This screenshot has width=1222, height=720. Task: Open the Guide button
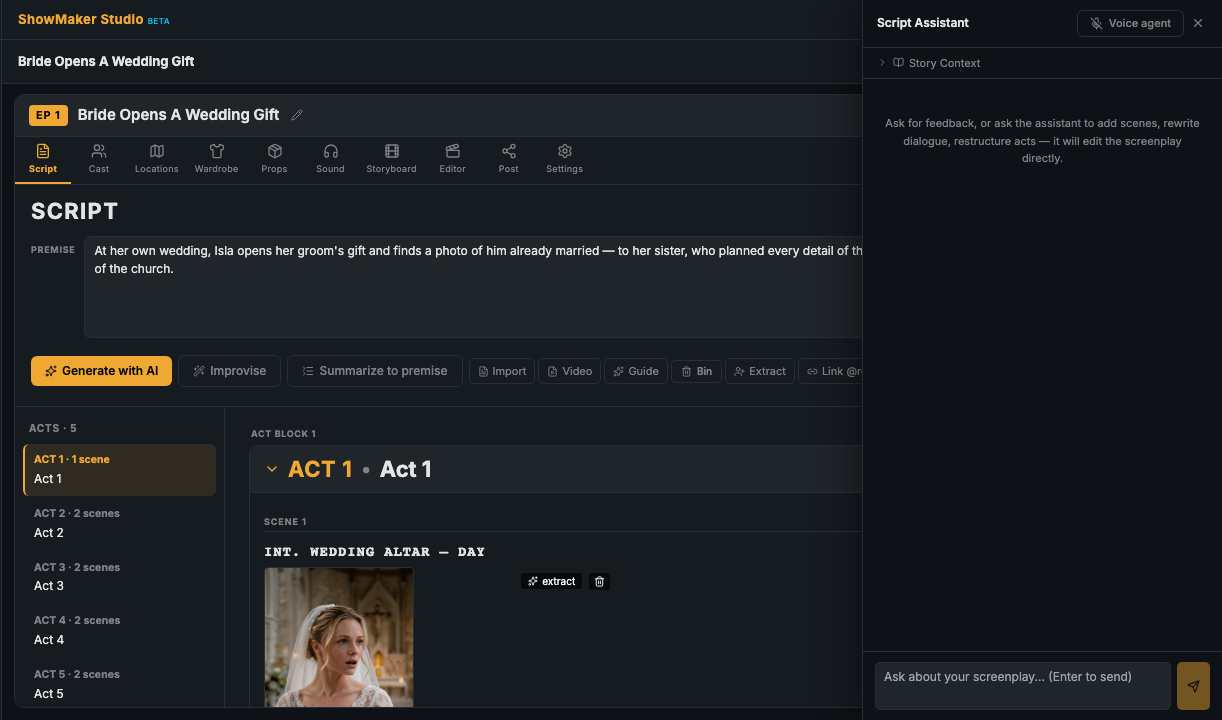636,371
